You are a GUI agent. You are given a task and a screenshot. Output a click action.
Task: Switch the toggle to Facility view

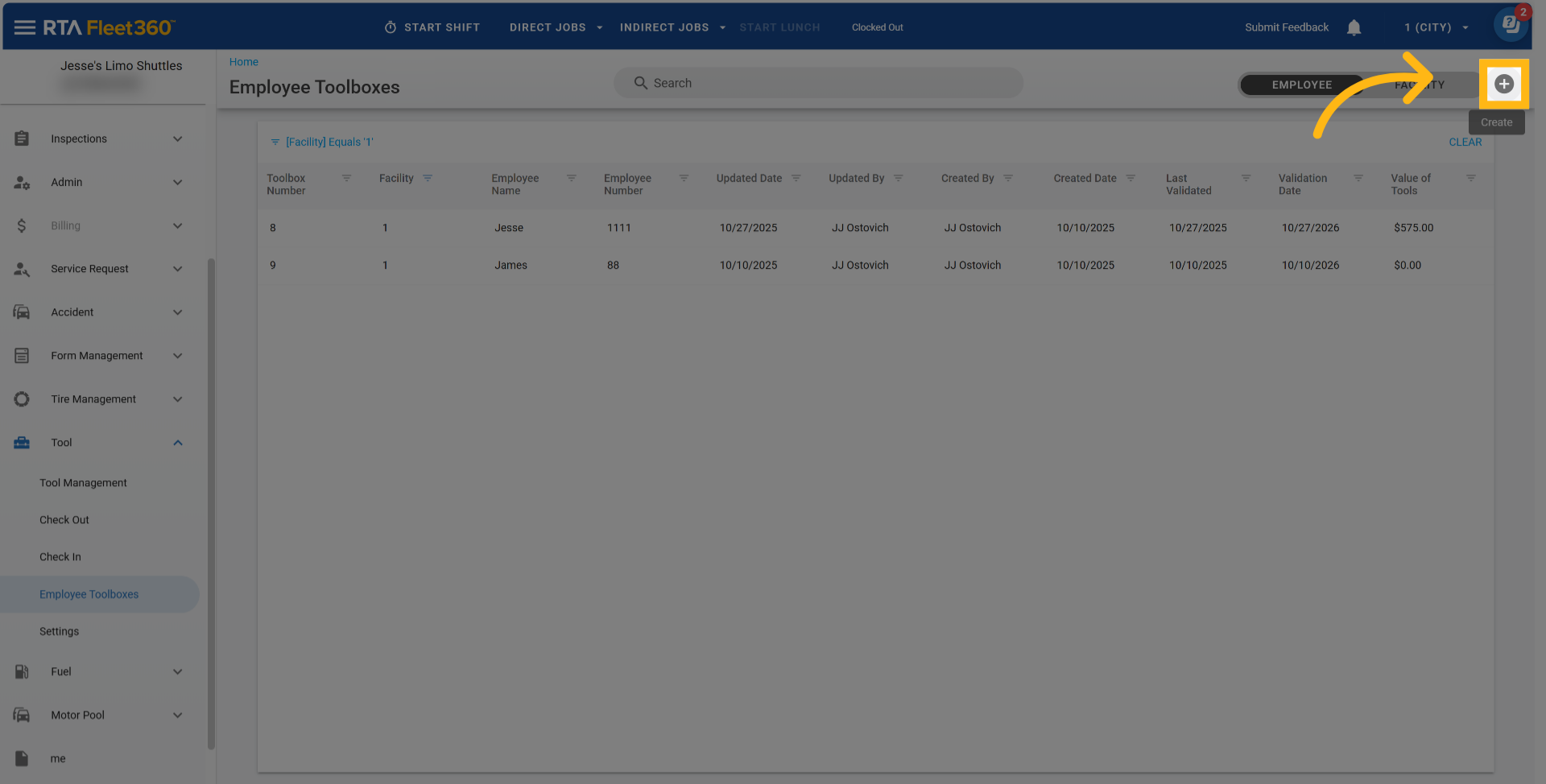click(1420, 85)
